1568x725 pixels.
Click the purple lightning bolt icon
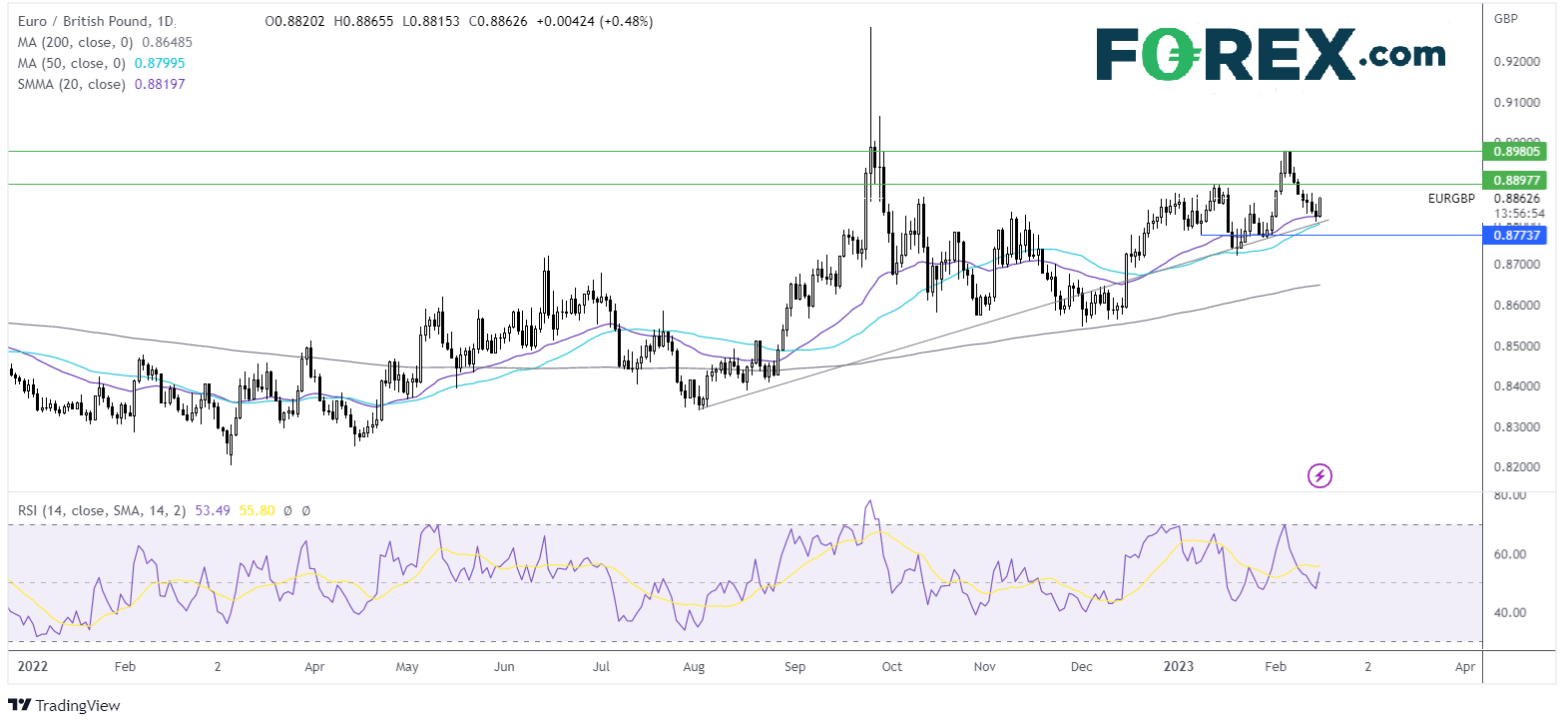[1319, 475]
